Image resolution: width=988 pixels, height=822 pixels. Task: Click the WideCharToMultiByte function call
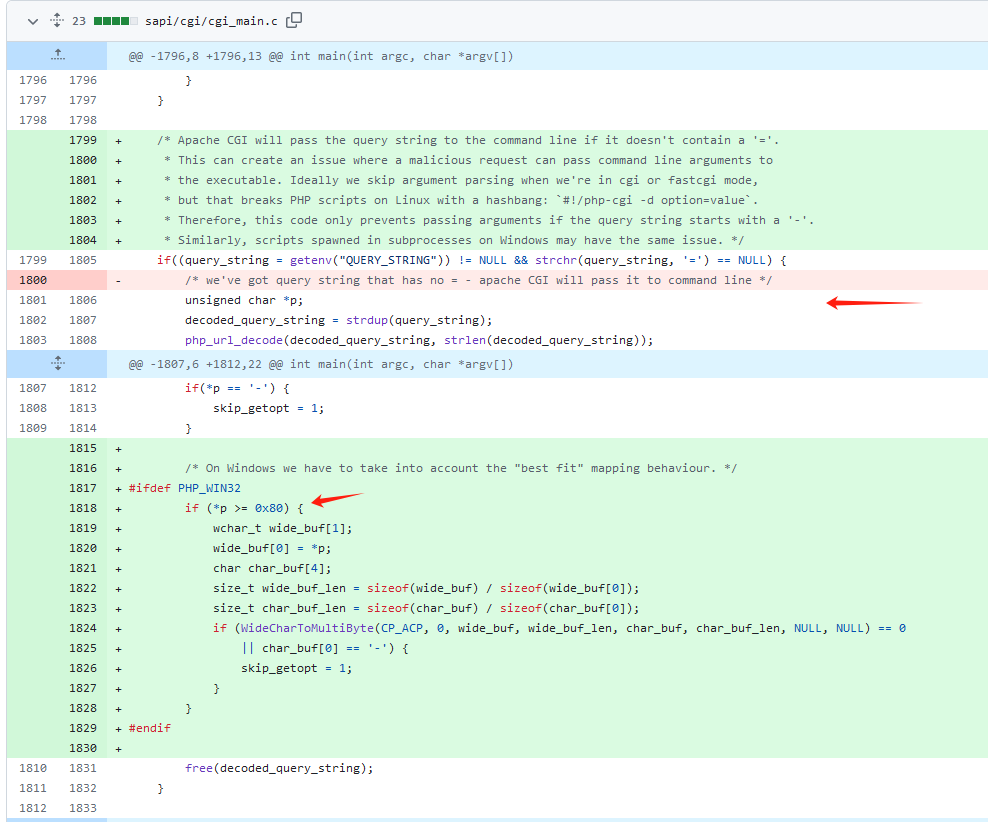click(x=307, y=628)
